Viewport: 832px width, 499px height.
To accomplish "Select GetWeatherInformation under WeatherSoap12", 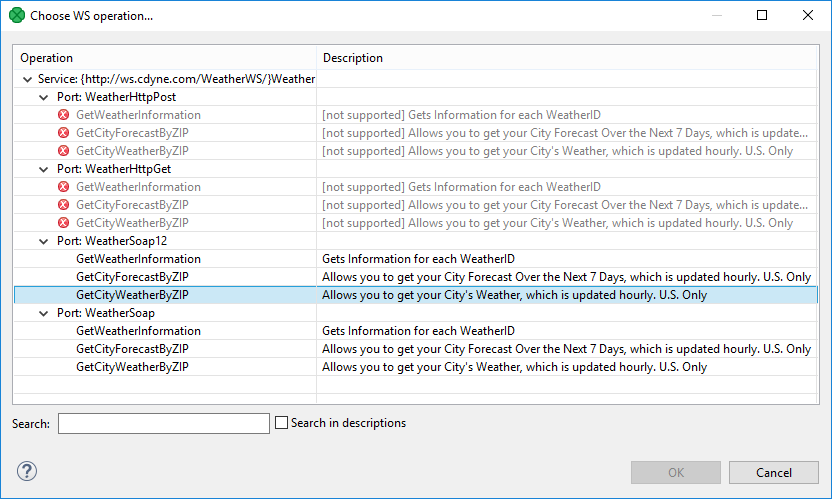I will (138, 259).
